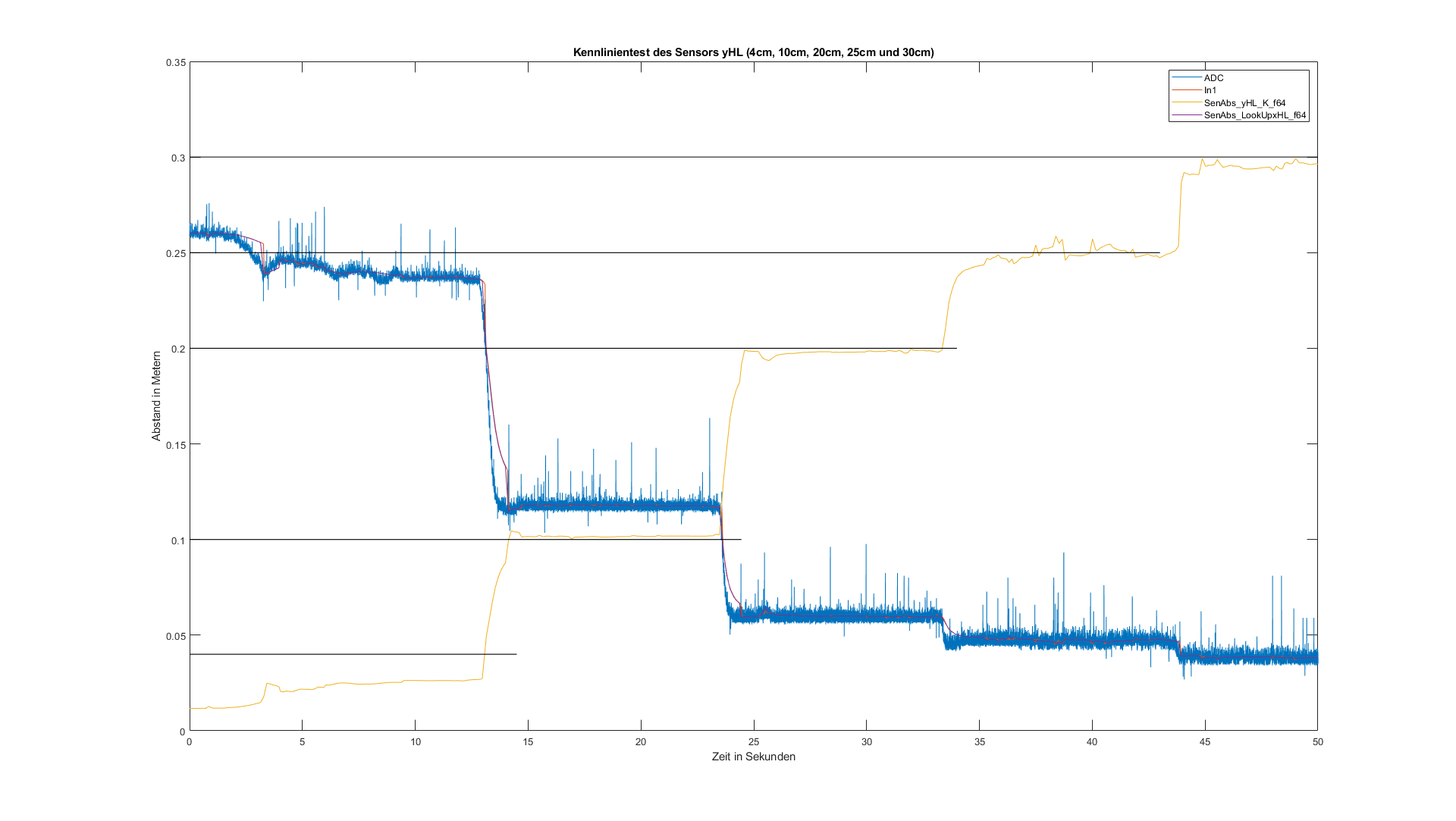Click the x-axis label 'Zeit in Sekunden'
This screenshot has height=821, width=1456.
753,757
